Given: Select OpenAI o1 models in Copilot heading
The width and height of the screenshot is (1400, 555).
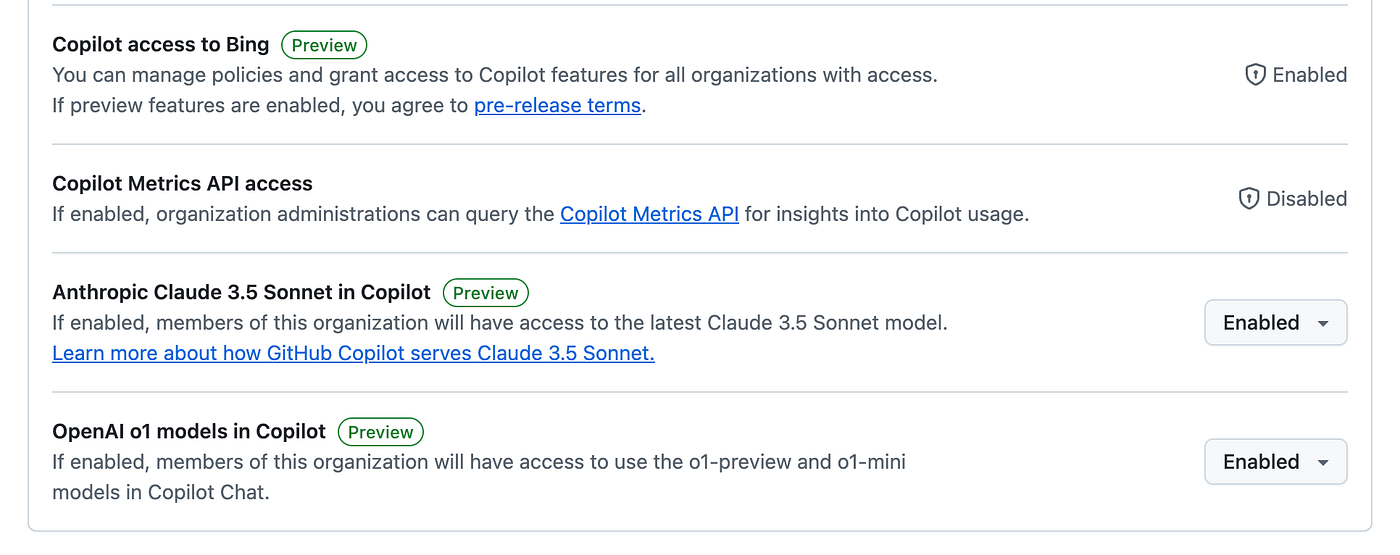Looking at the screenshot, I should (189, 431).
